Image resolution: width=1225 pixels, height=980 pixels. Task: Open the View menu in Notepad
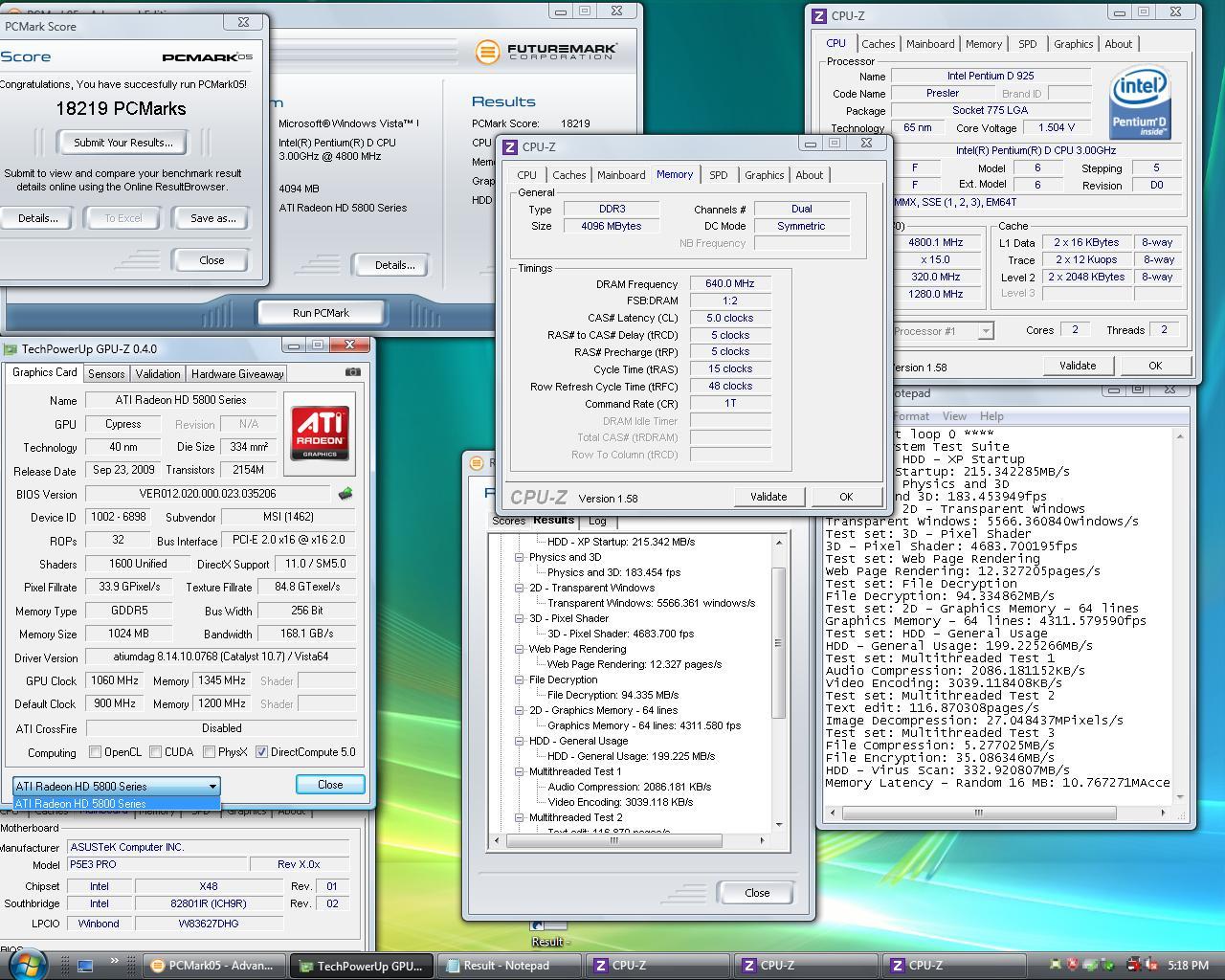[954, 416]
